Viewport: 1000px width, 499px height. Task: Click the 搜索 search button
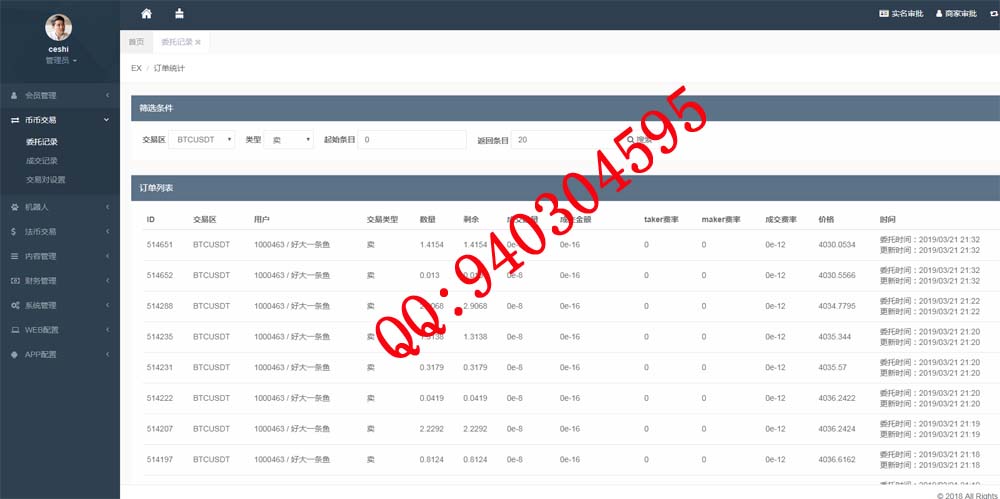point(640,140)
